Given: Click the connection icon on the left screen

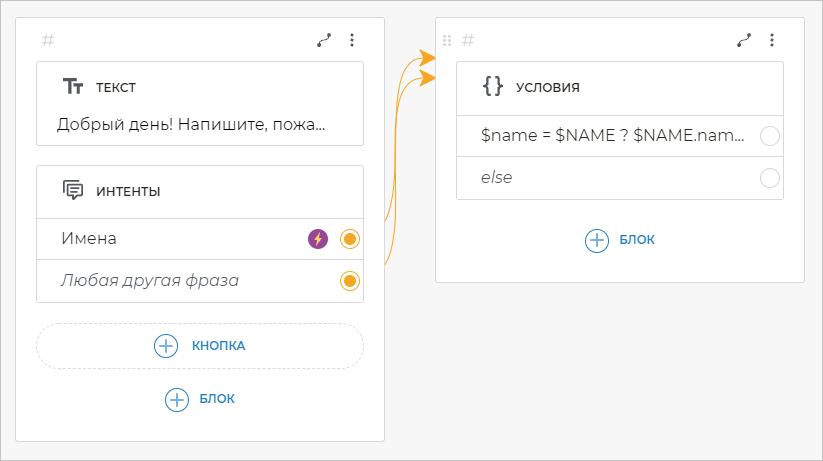Looking at the screenshot, I should click(324, 40).
